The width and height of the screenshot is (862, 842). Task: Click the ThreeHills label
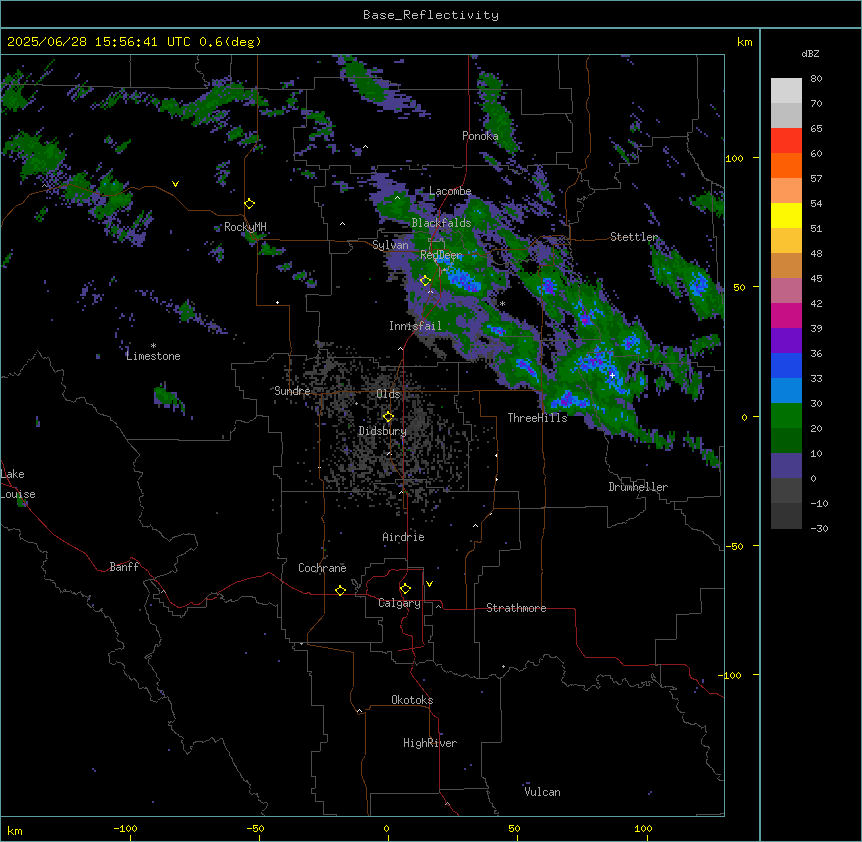point(537,418)
